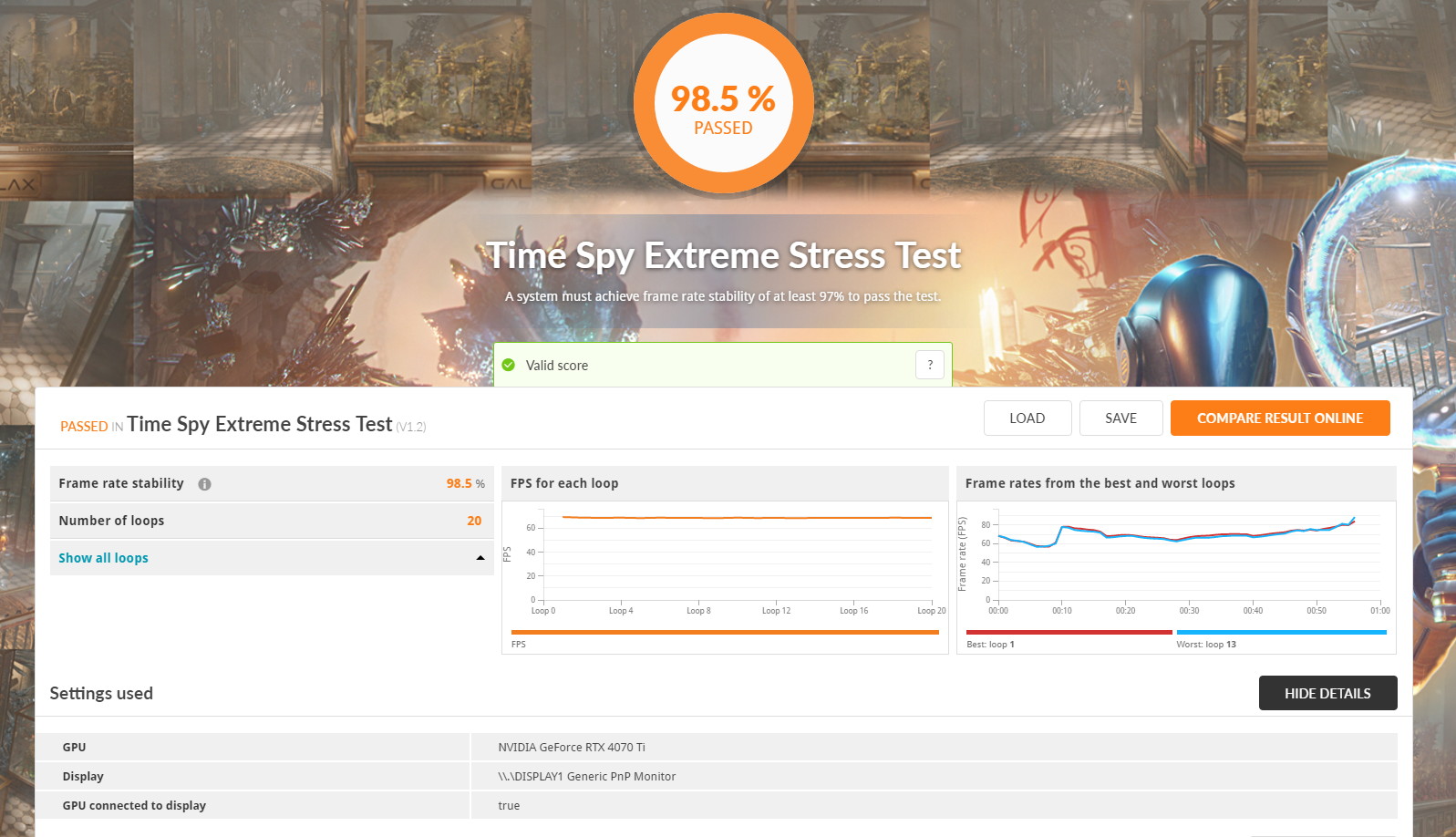Click the Show all loops link
The width and height of the screenshot is (1456, 837).
103,558
